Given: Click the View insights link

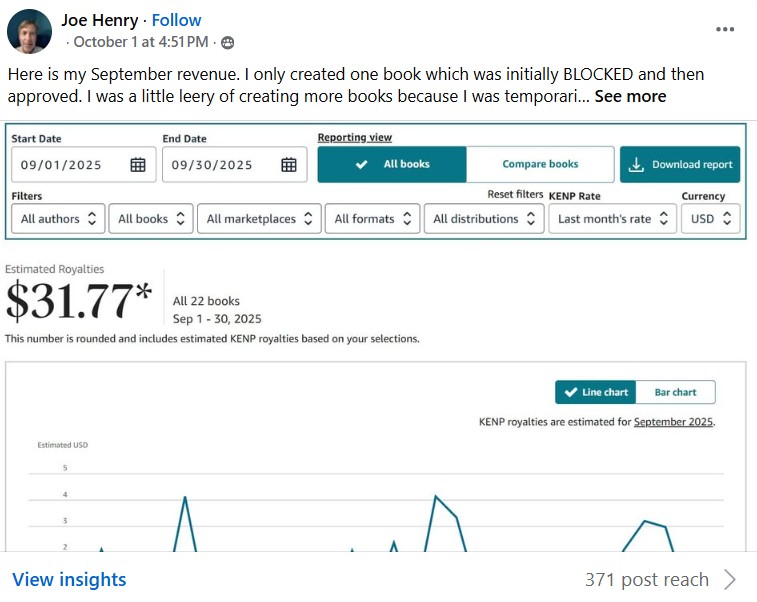Looking at the screenshot, I should coord(69,580).
